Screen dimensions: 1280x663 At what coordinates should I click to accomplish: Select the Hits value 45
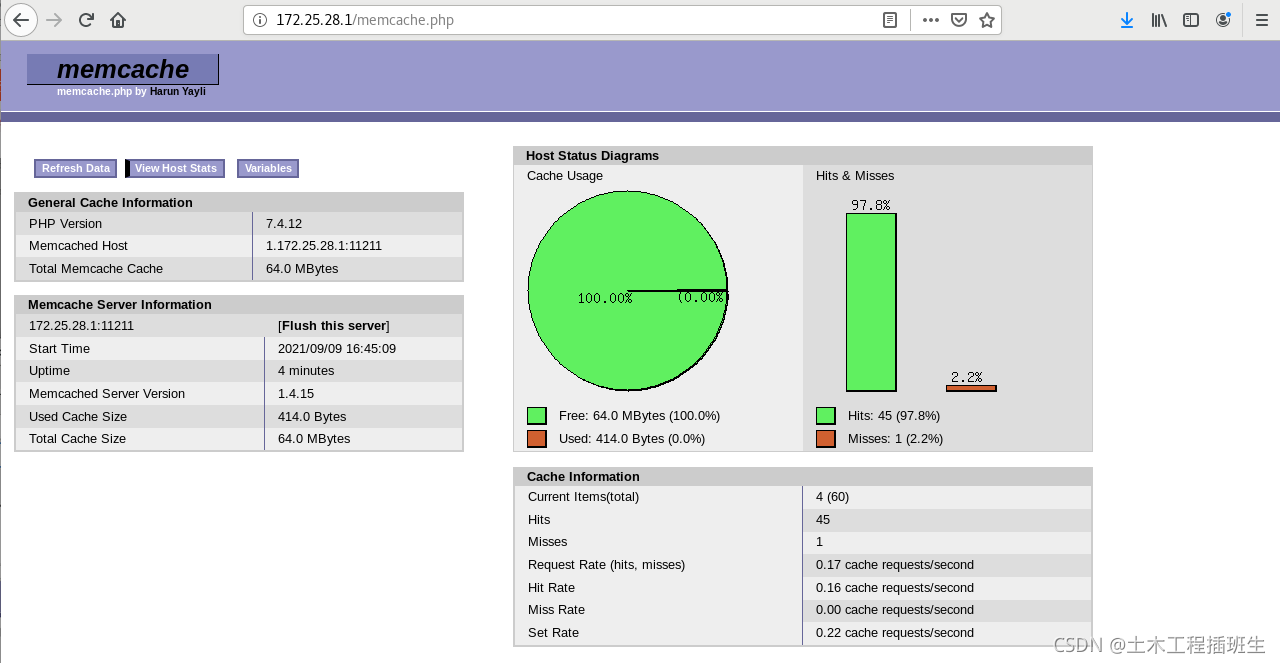823,520
